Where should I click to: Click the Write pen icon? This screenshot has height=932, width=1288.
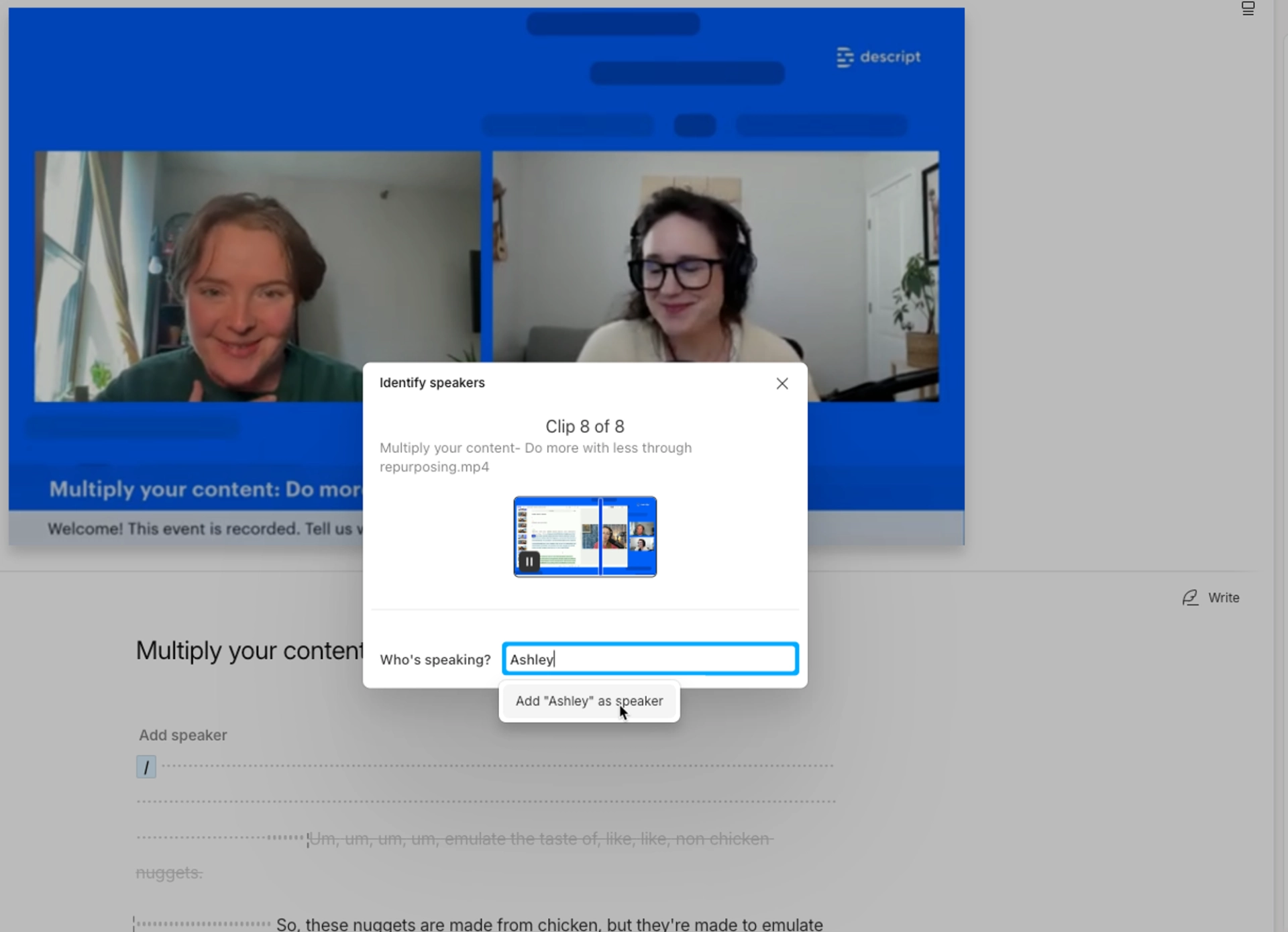click(1190, 598)
